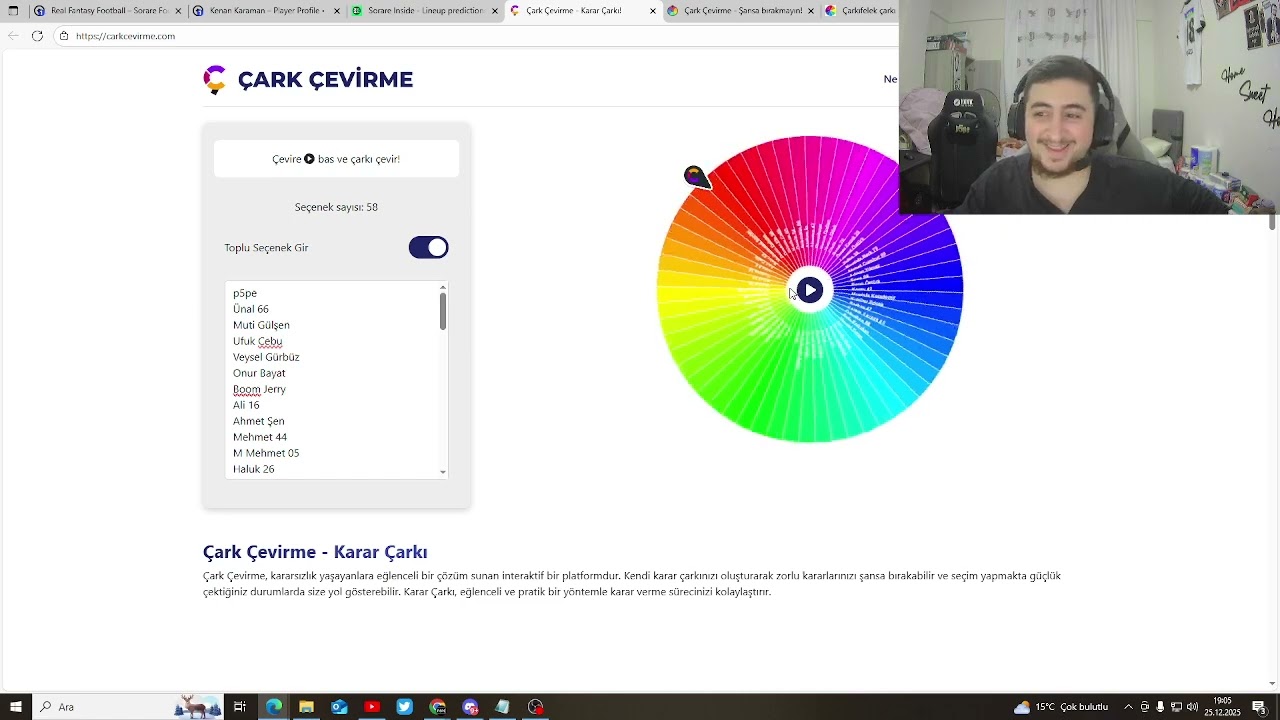Open Microsoft Edge from the taskbar
Image resolution: width=1280 pixels, height=720 pixels.
(273, 707)
